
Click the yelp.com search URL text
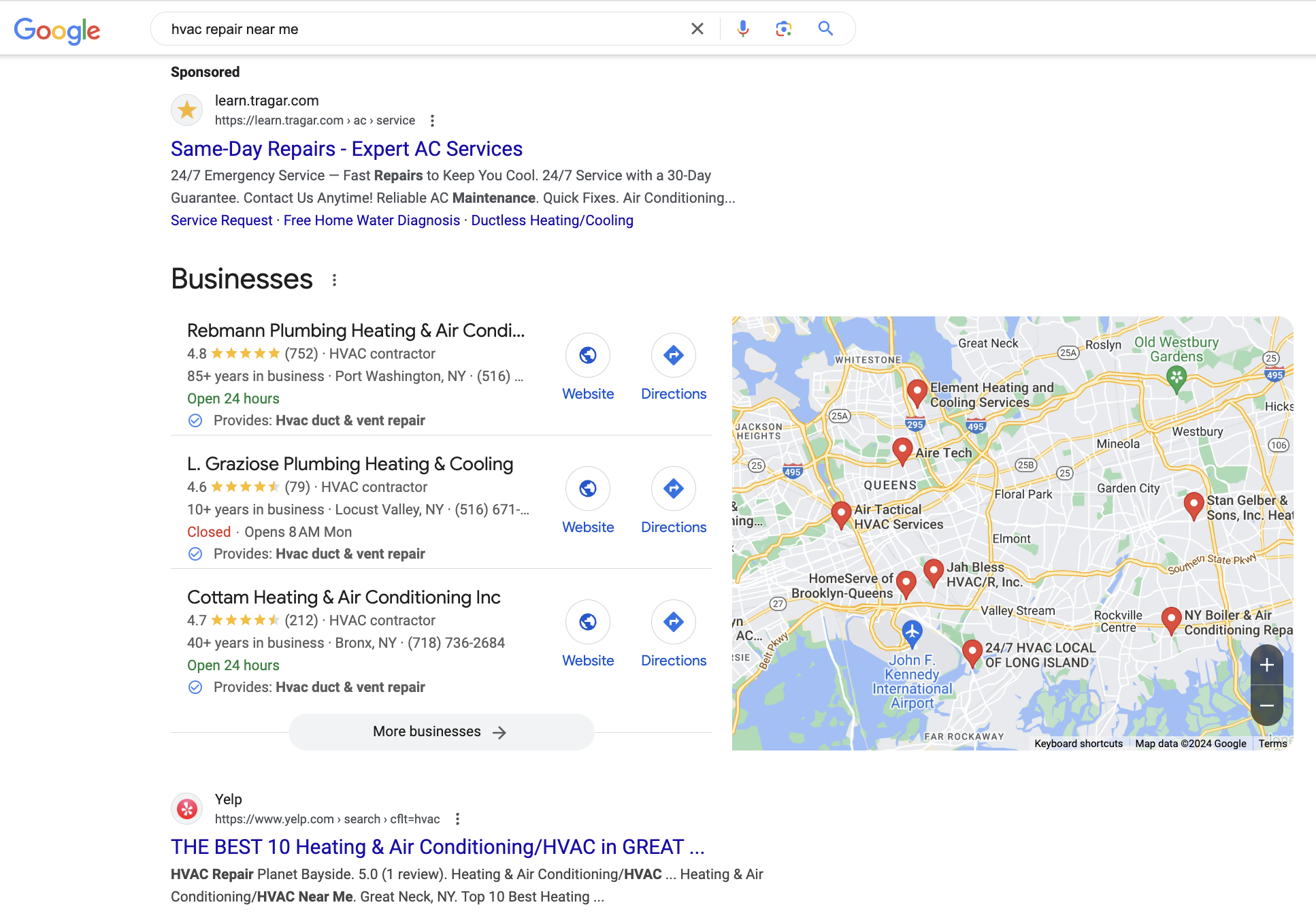[327, 819]
